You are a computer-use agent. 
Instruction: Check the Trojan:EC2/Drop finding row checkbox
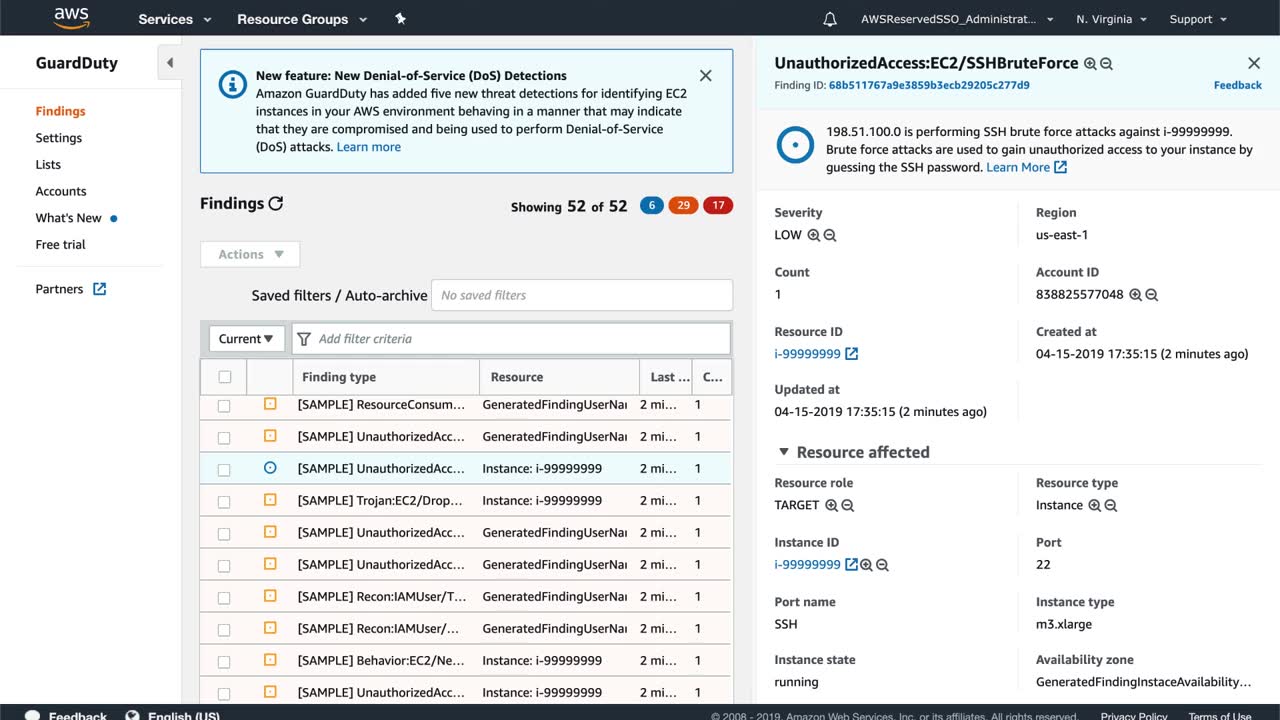tap(224, 501)
